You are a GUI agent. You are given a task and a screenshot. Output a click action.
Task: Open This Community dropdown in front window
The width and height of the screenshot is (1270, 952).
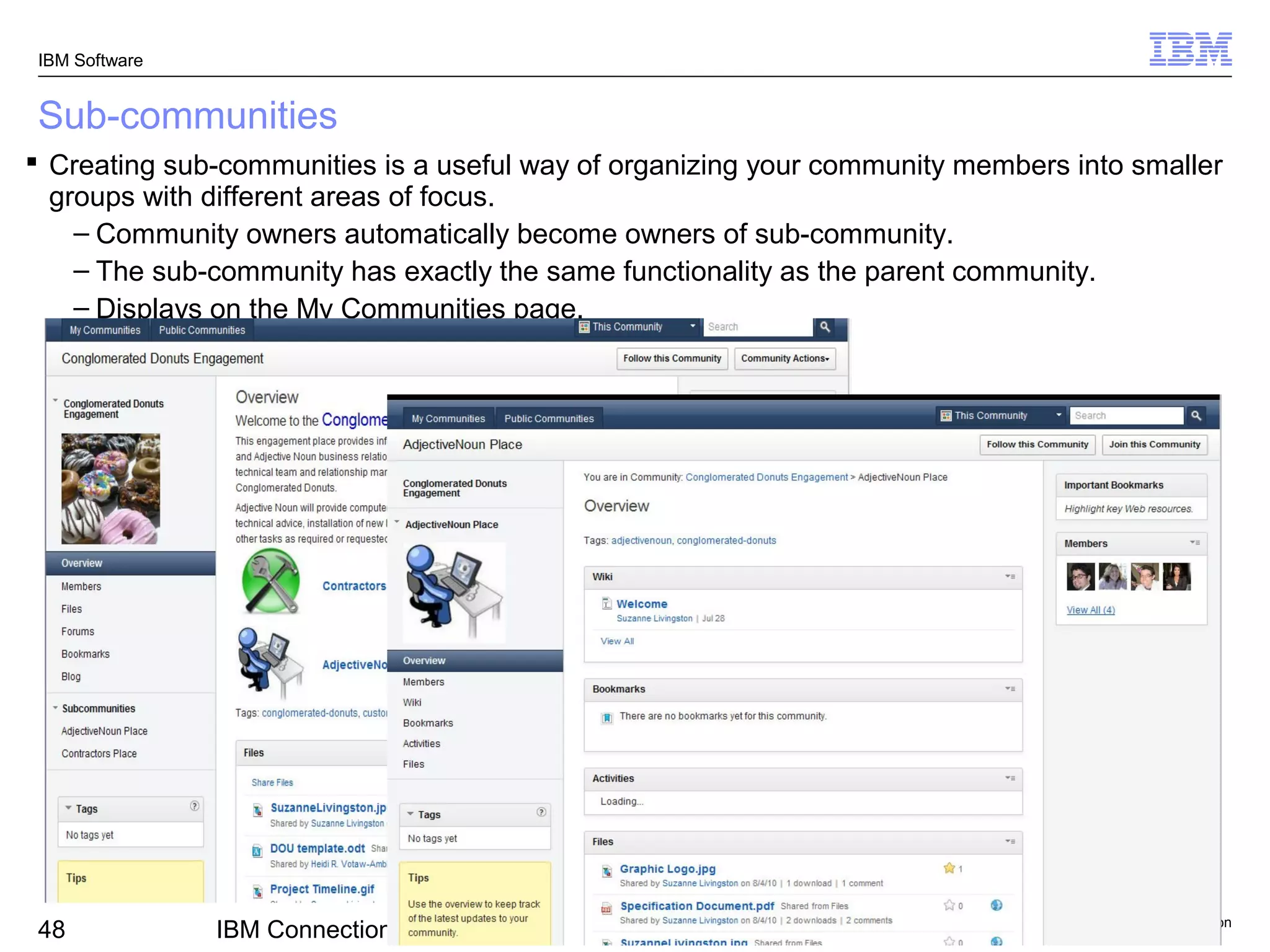[x=1001, y=415]
